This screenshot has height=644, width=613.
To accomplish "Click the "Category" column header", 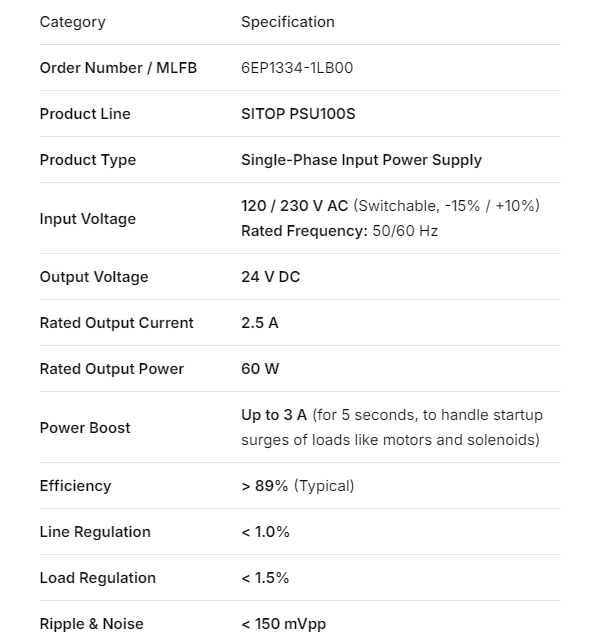I will 72,22.
